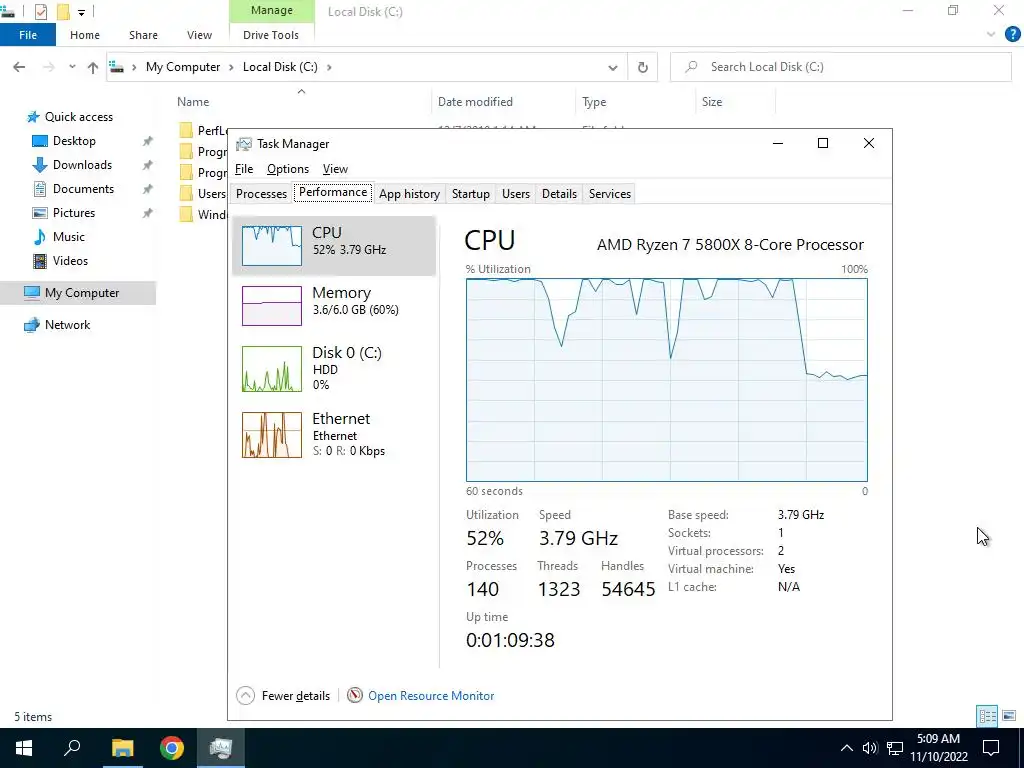Viewport: 1024px width, 768px height.
Task: Expand the address bar history dropdown
Action: [613, 67]
